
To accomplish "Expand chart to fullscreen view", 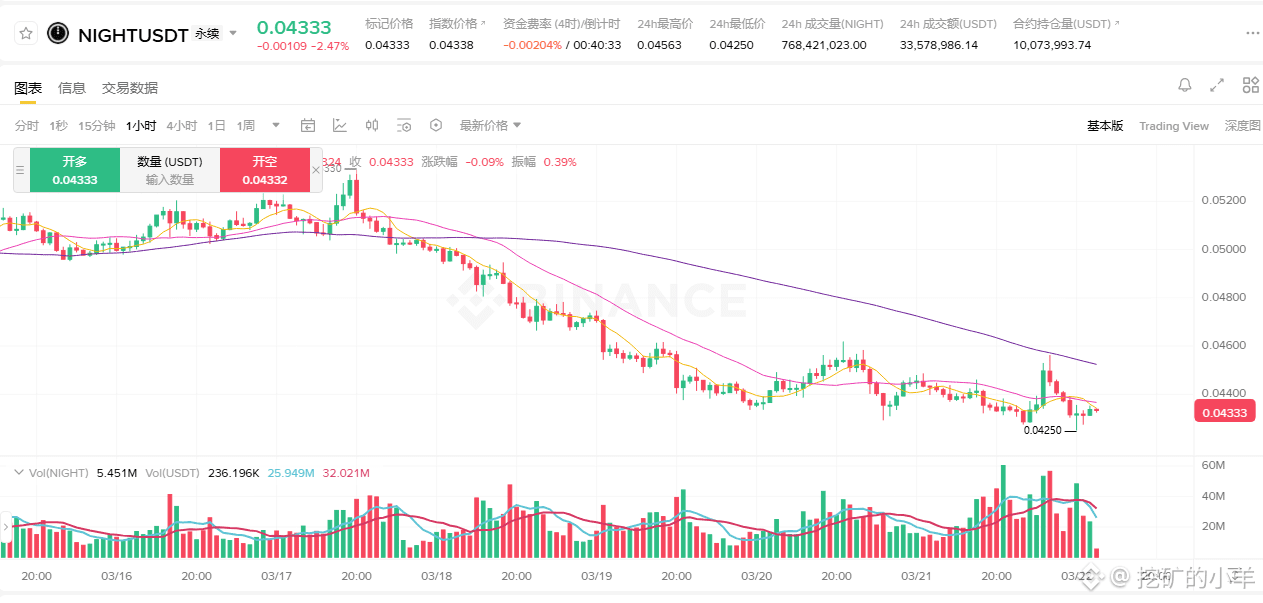I will [1217, 85].
